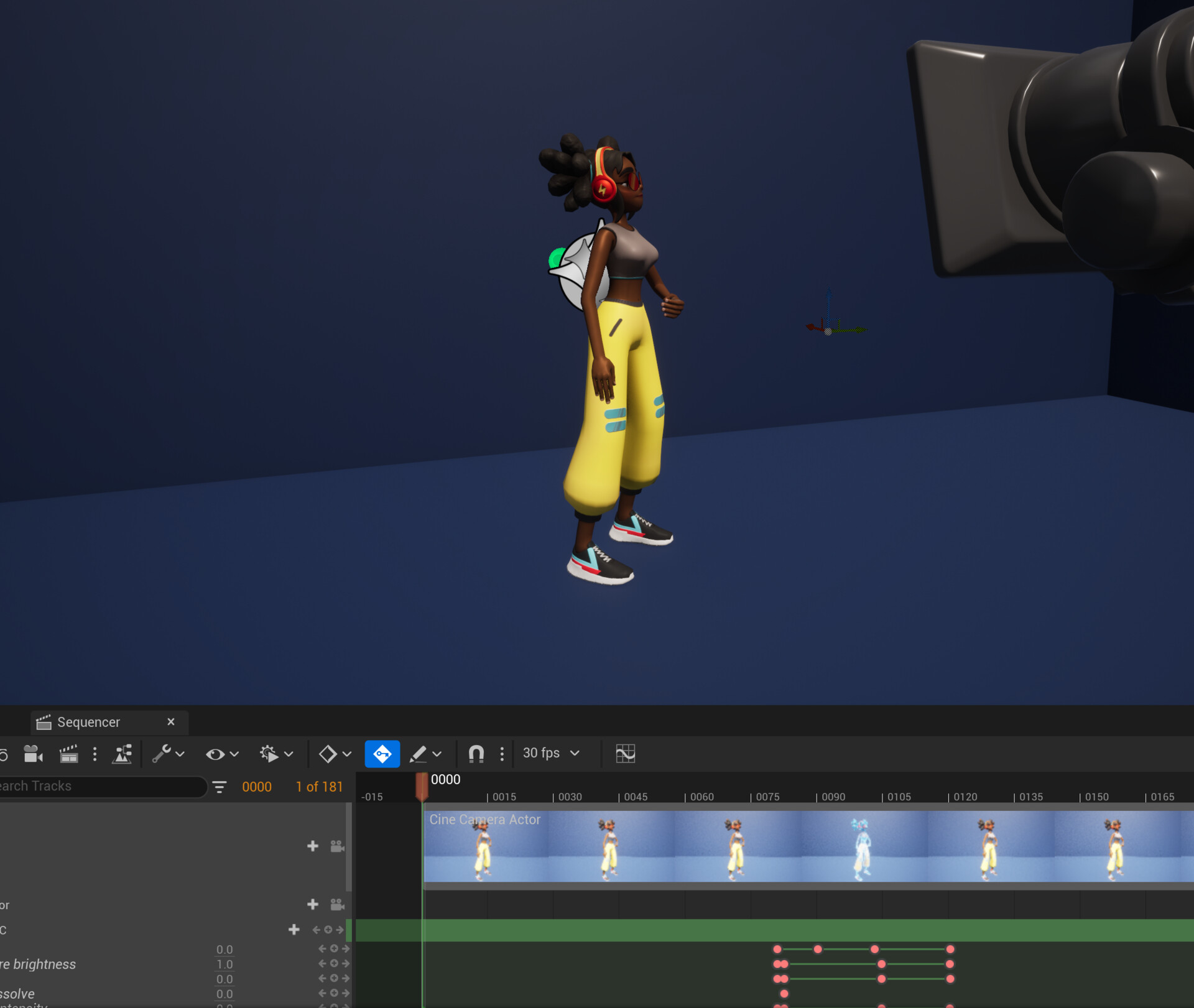Click the brightness value showing 1.0
This screenshot has width=1194, height=1008.
(x=225, y=964)
